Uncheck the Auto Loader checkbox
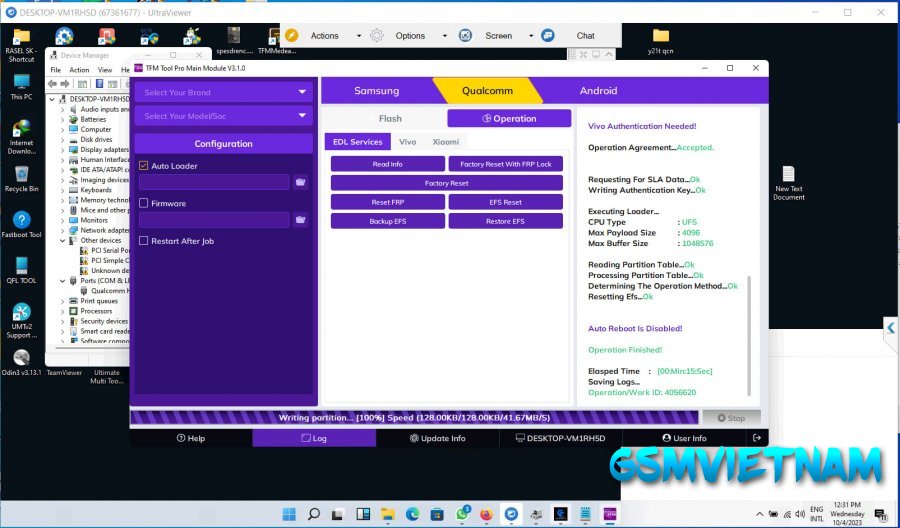This screenshot has width=900, height=528. pos(144,166)
